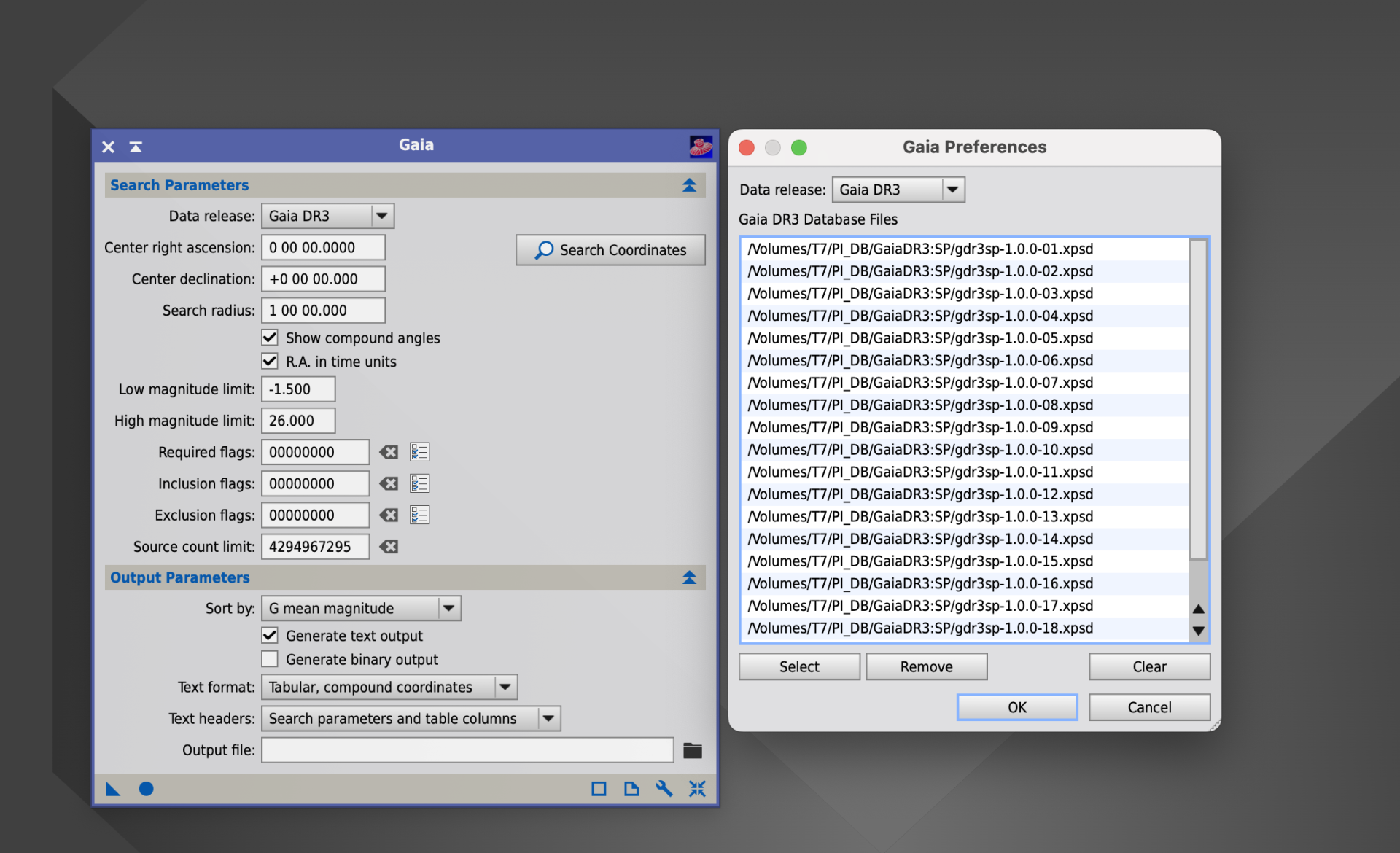
Task: Click the Center declination field
Action: pos(323,279)
